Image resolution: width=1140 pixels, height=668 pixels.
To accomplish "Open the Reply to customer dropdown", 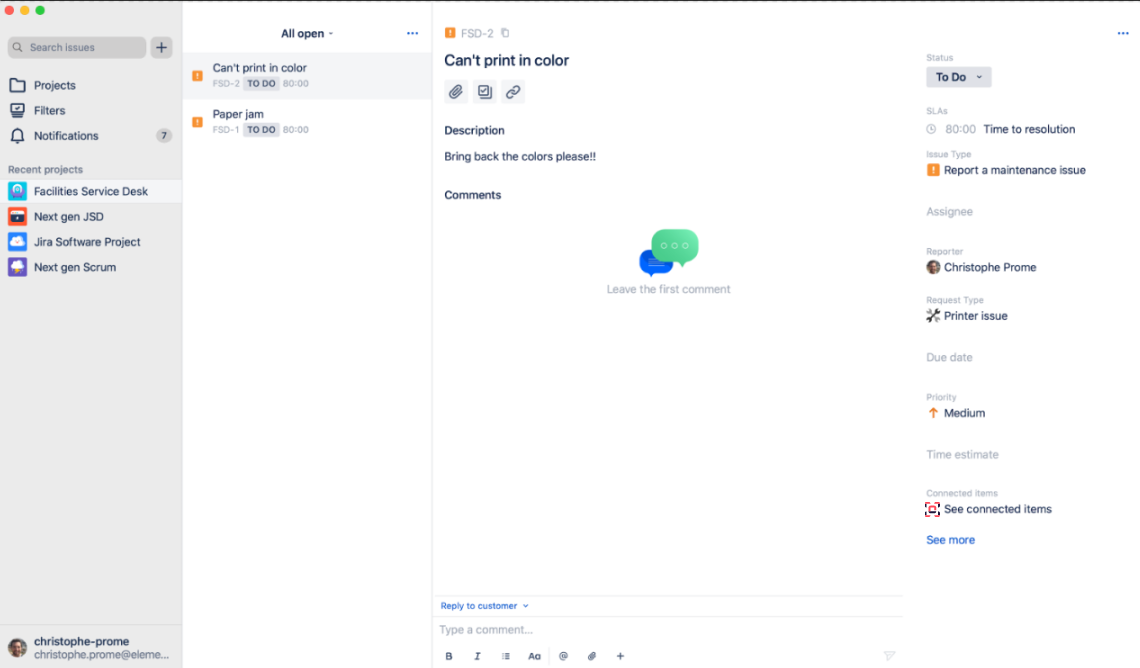I will point(484,606).
